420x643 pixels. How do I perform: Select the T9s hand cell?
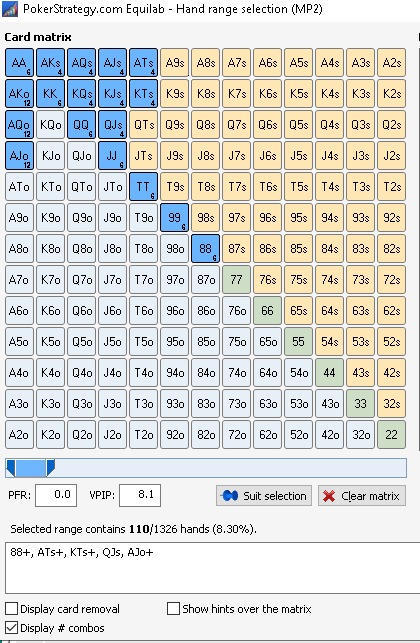click(x=174, y=187)
